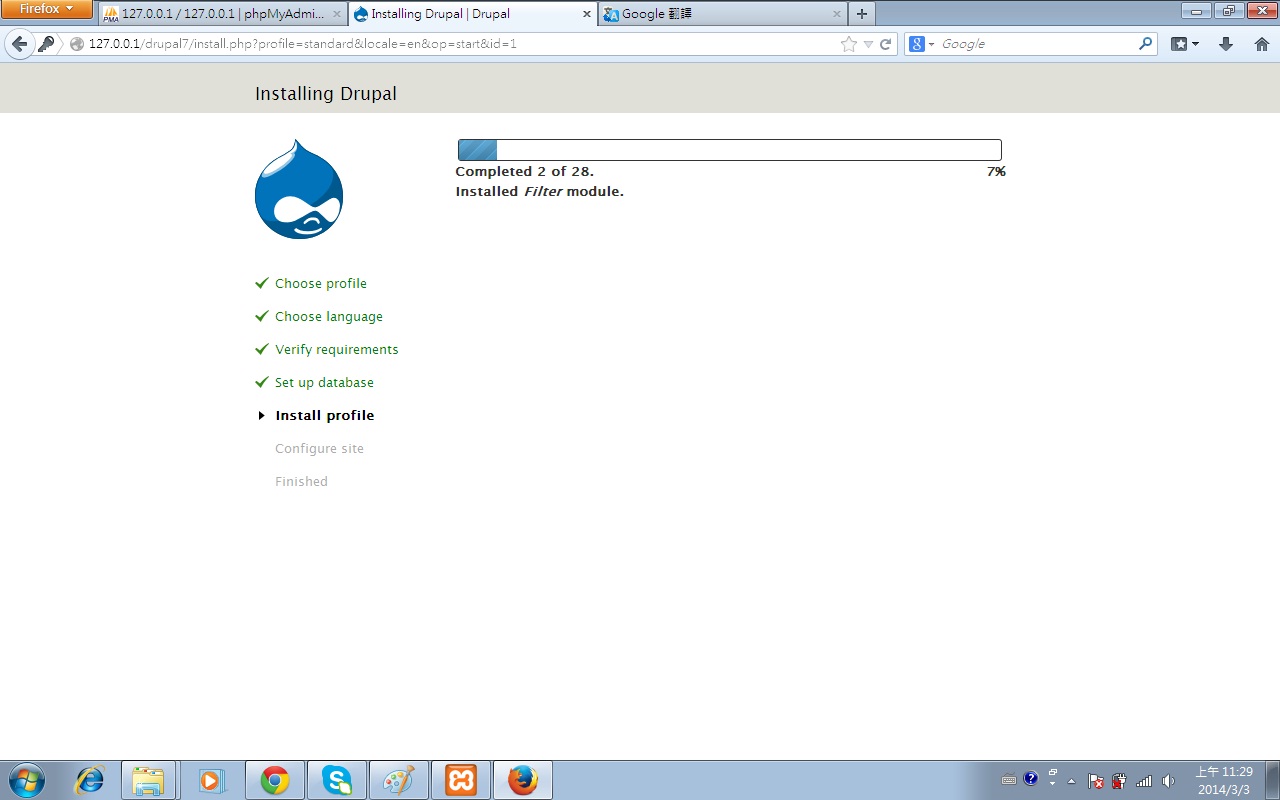Switch to the Google translate tab
This screenshot has width=1280, height=800.
click(x=723, y=14)
